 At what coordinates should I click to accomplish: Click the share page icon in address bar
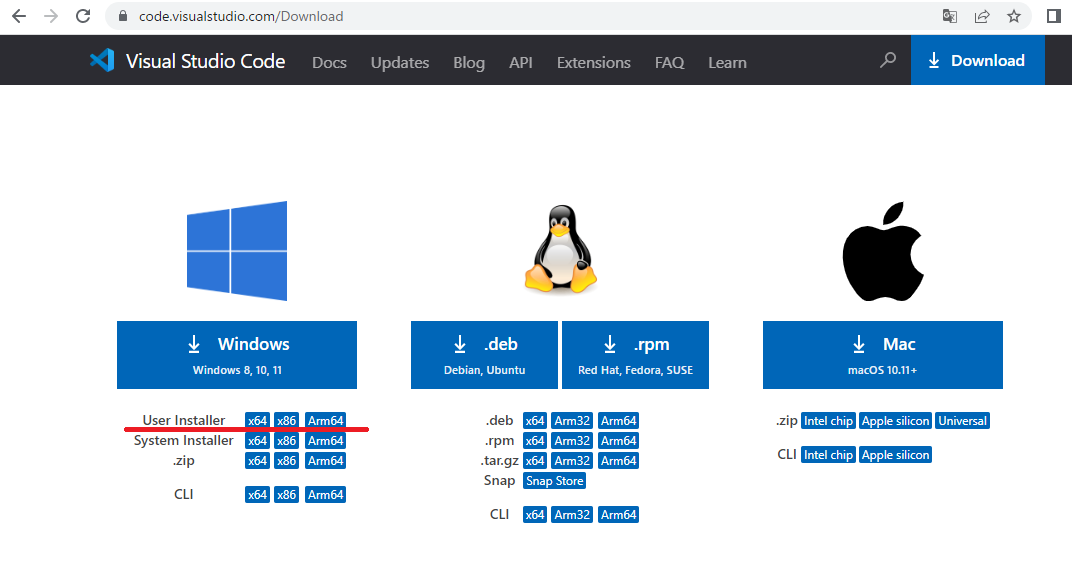[982, 16]
